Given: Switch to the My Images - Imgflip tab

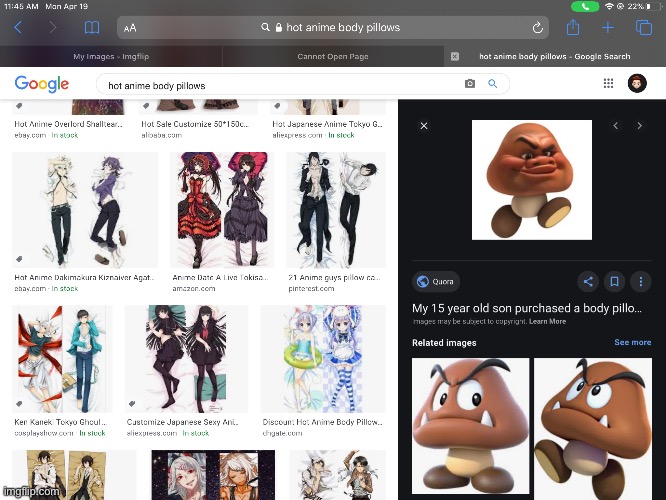Looking at the screenshot, I should click(x=111, y=56).
